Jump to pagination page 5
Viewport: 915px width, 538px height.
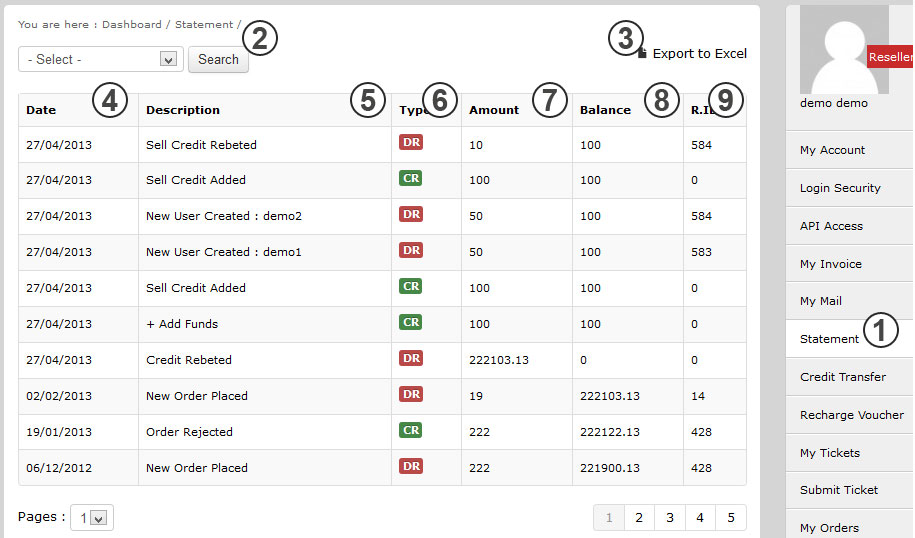[731, 518]
